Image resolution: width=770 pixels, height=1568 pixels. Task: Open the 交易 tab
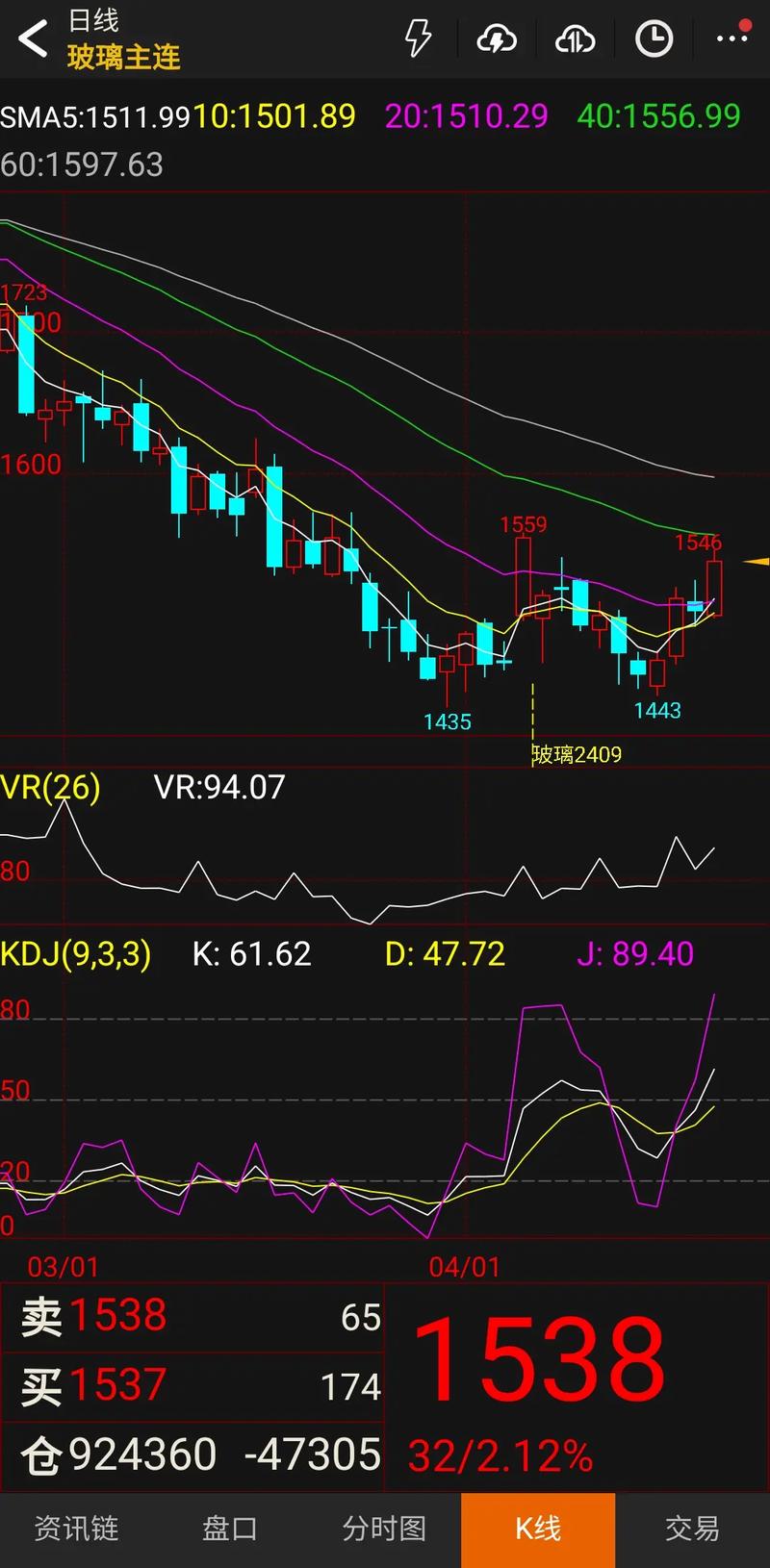(x=692, y=1529)
